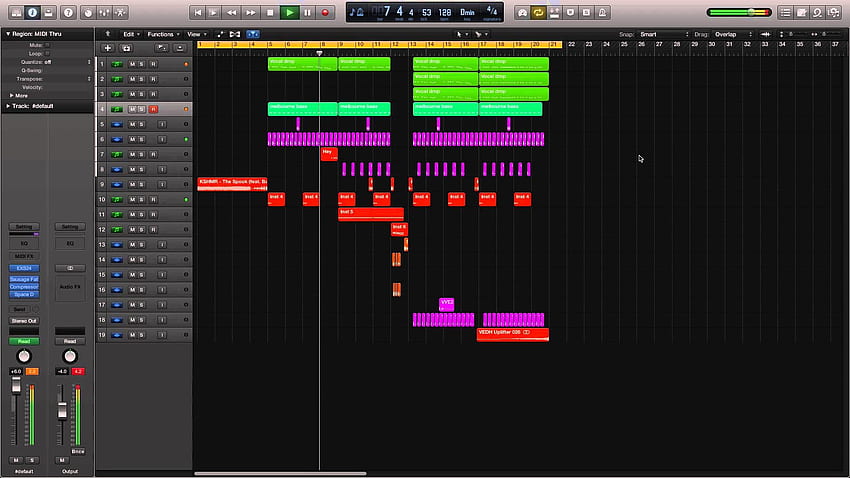The width and height of the screenshot is (850, 478).
Task: Expand the More section in region inspector
Action: 11,95
